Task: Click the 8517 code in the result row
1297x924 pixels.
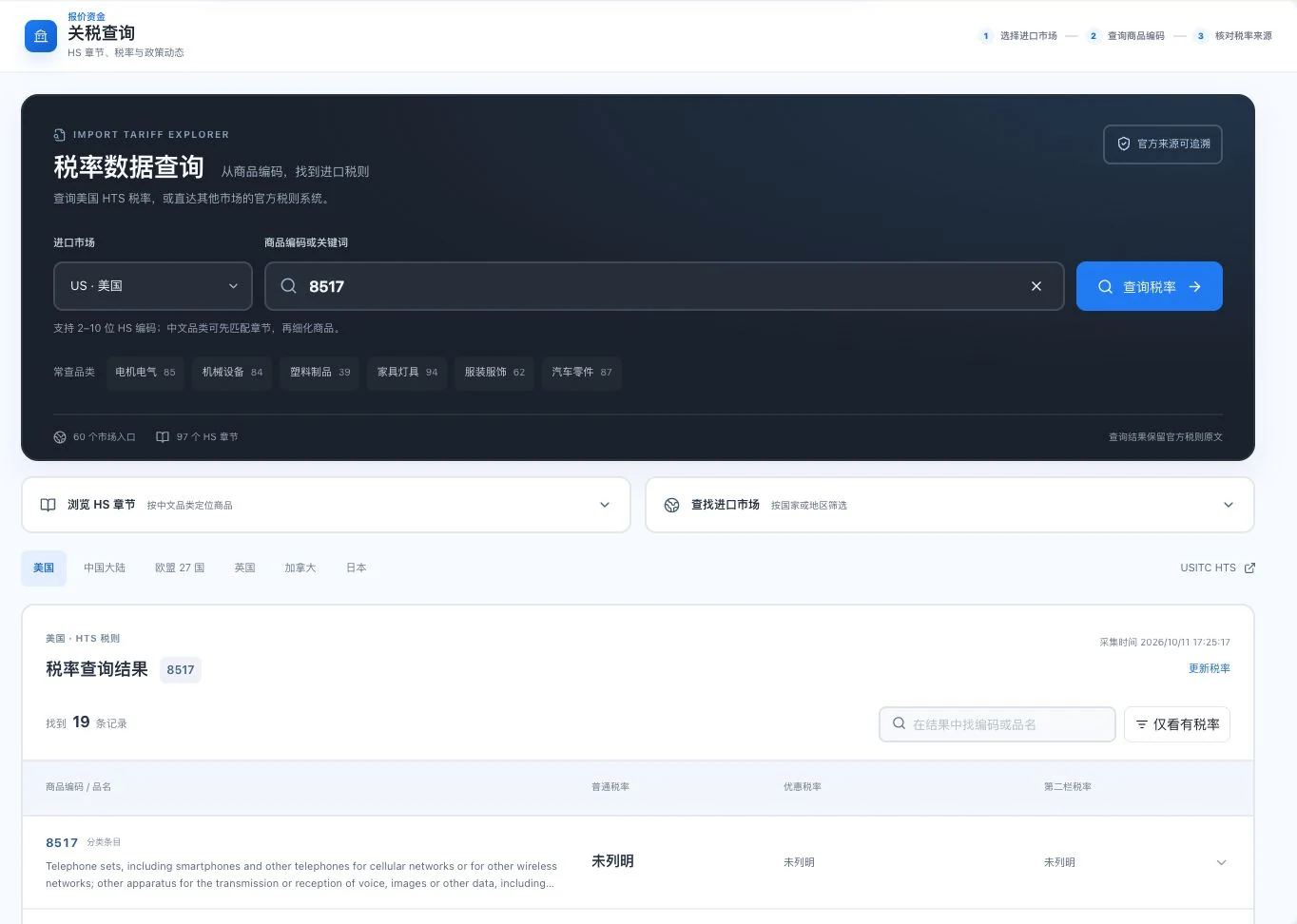Action: 62,842
